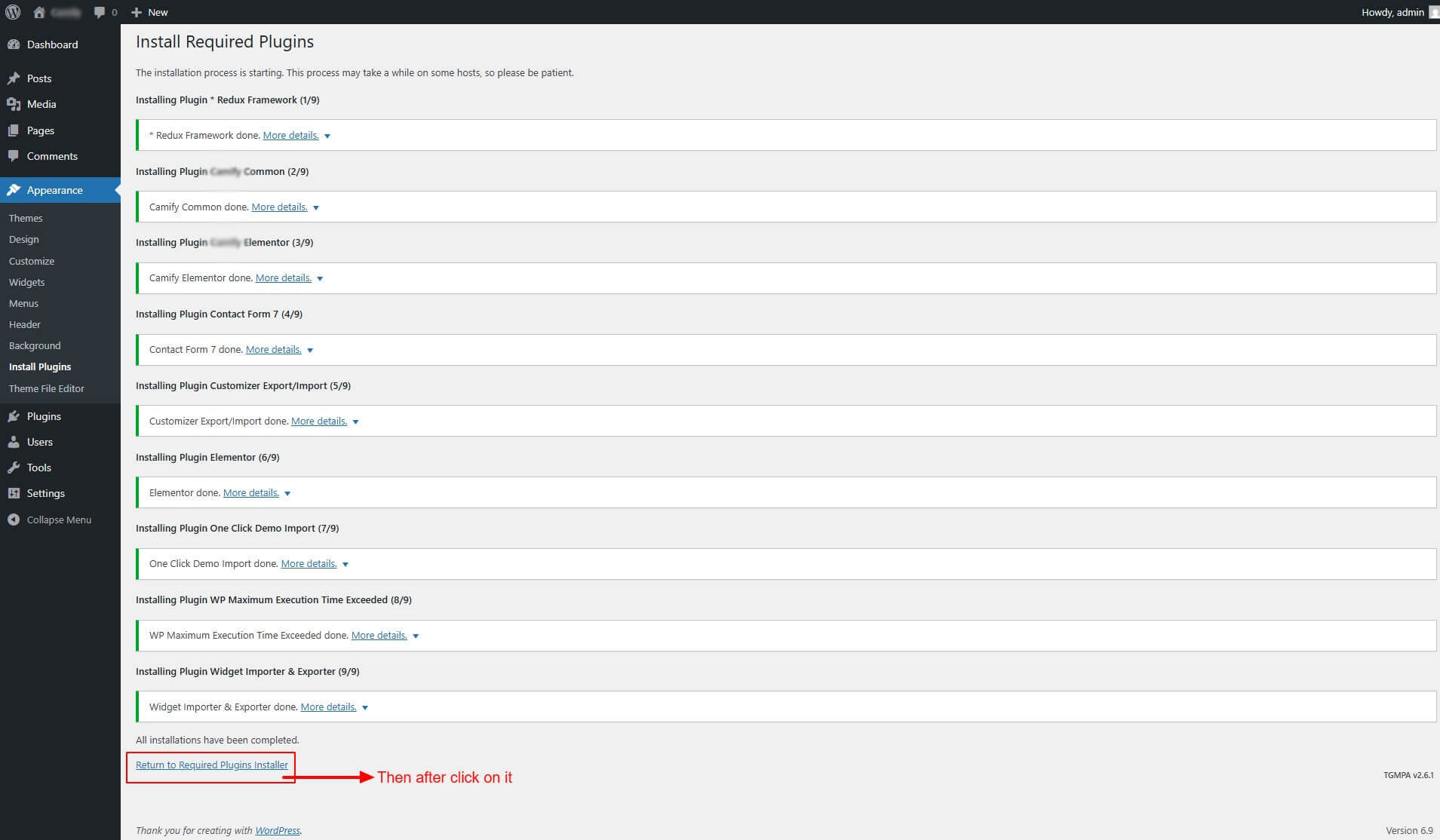1440x840 pixels.
Task: Open More details for Elementor done
Action: click(251, 492)
